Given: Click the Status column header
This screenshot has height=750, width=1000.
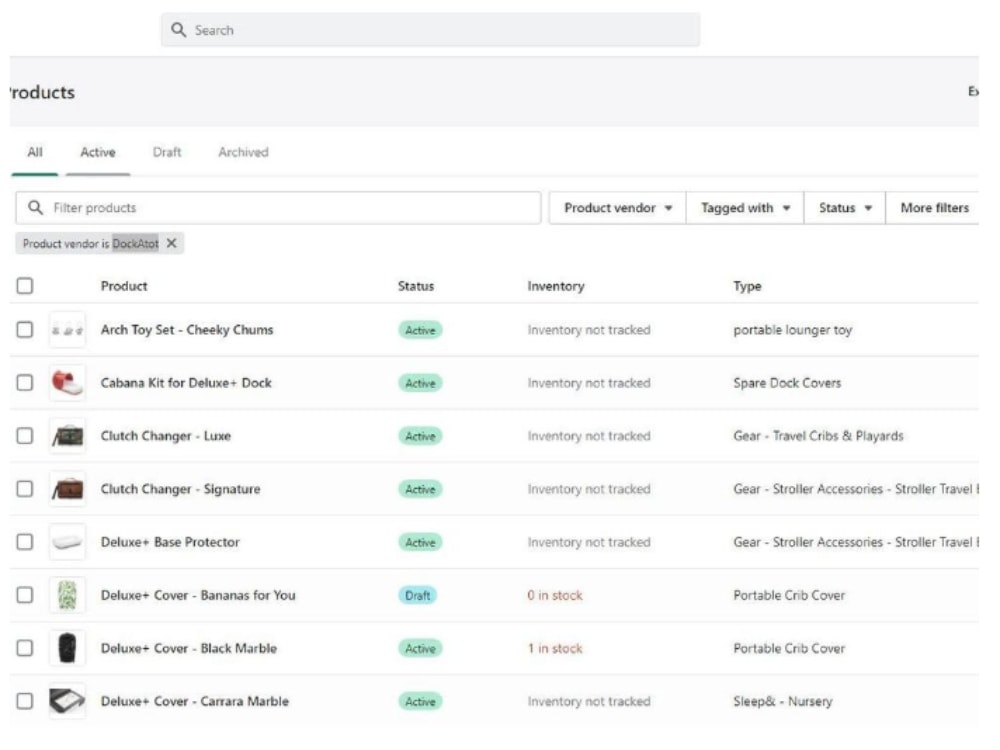Looking at the screenshot, I should click(x=416, y=286).
